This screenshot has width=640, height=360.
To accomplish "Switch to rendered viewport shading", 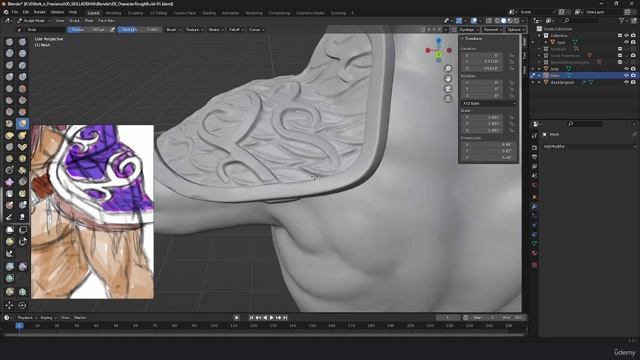I will [516, 20].
